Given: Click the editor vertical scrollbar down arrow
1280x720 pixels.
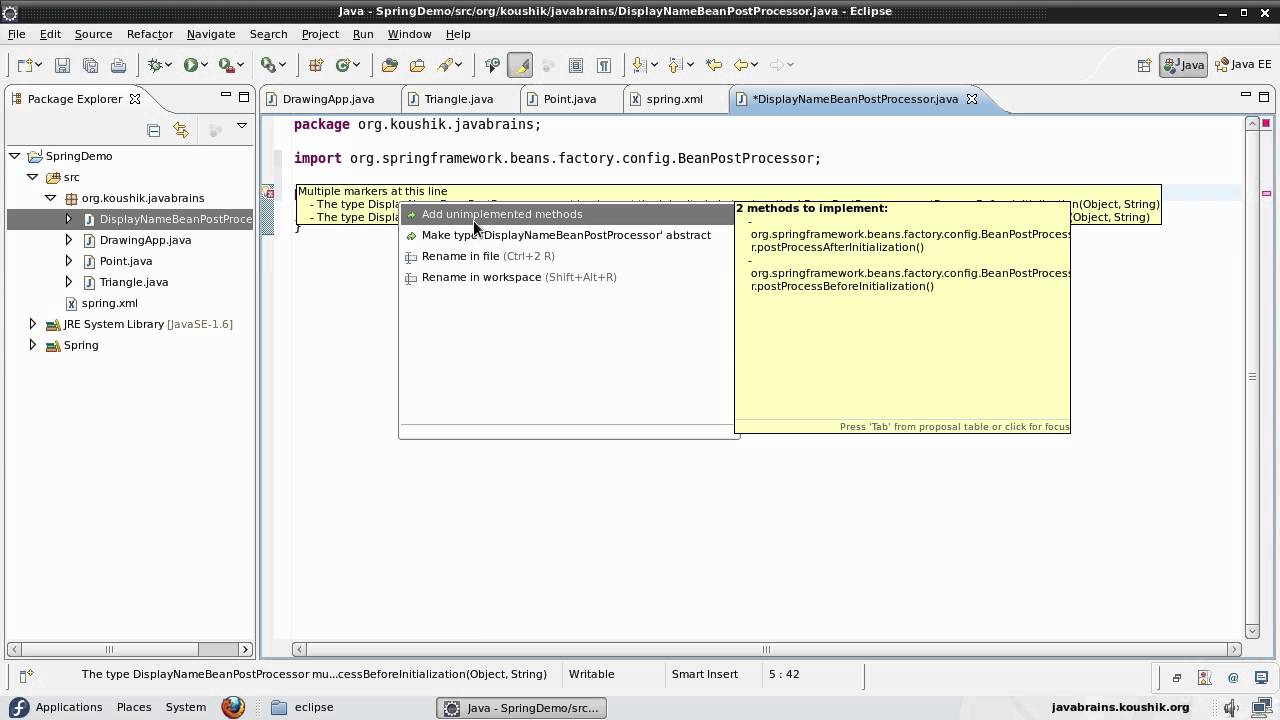Looking at the screenshot, I should click(1252, 631).
